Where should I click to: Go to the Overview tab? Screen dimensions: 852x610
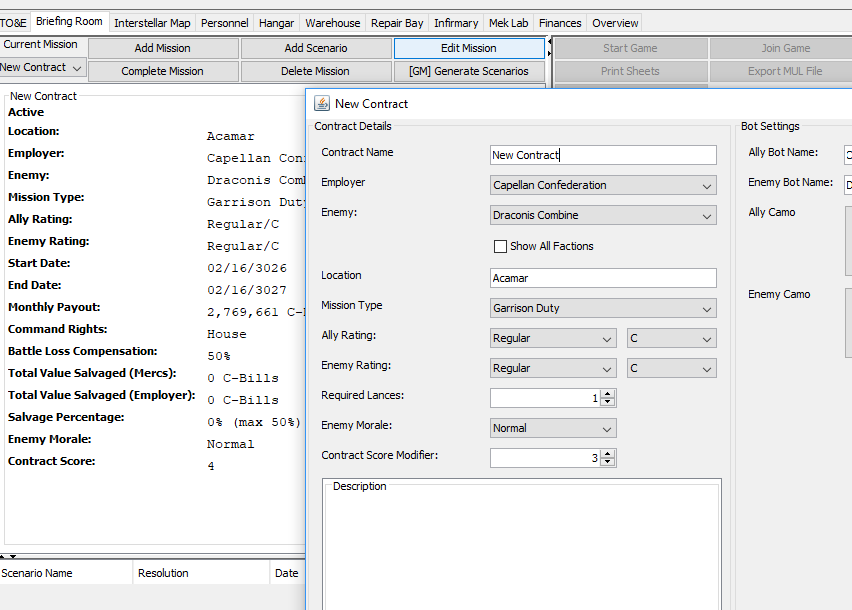[x=615, y=23]
